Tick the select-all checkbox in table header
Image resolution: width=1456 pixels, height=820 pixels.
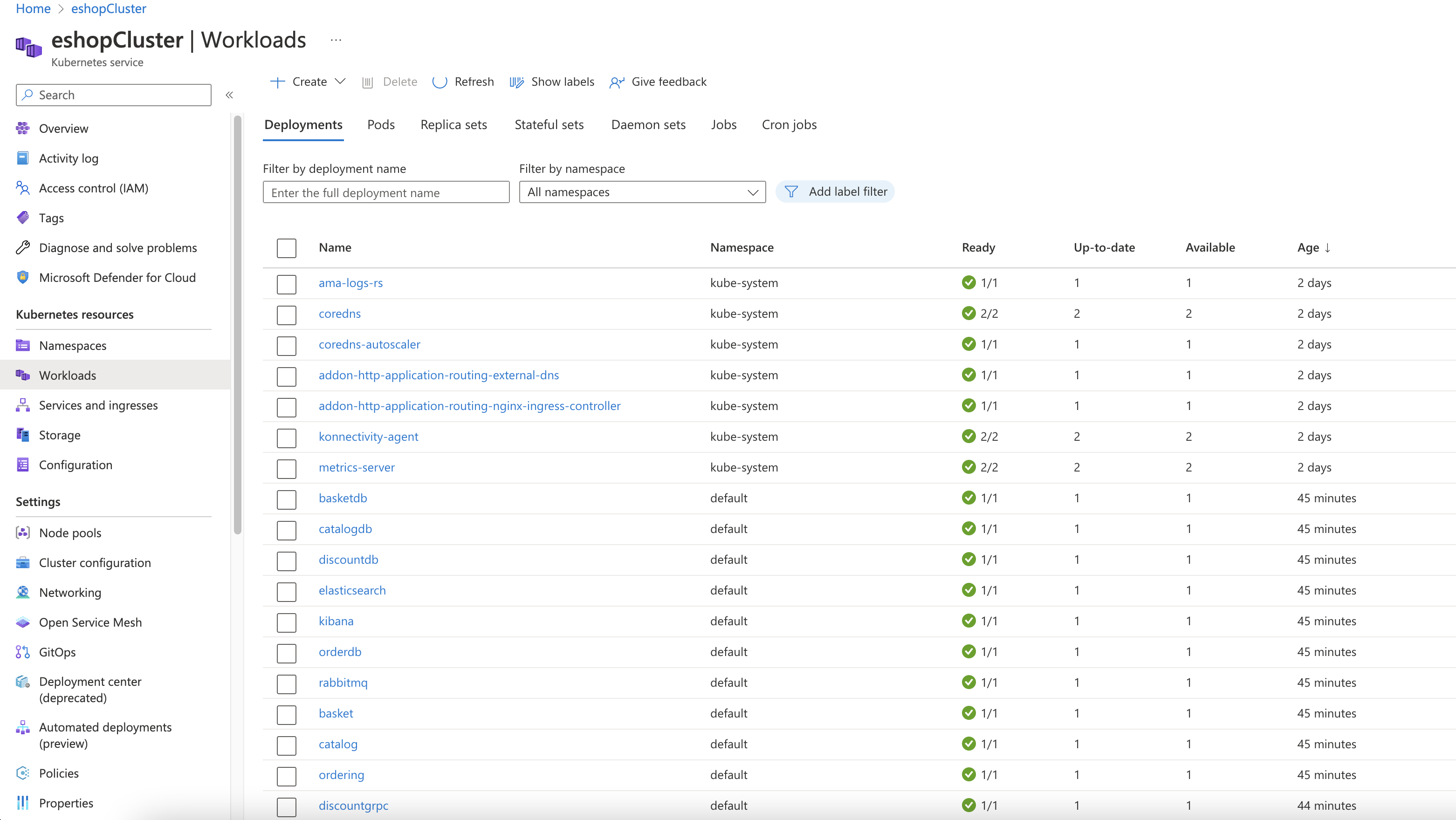pyautogui.click(x=287, y=248)
